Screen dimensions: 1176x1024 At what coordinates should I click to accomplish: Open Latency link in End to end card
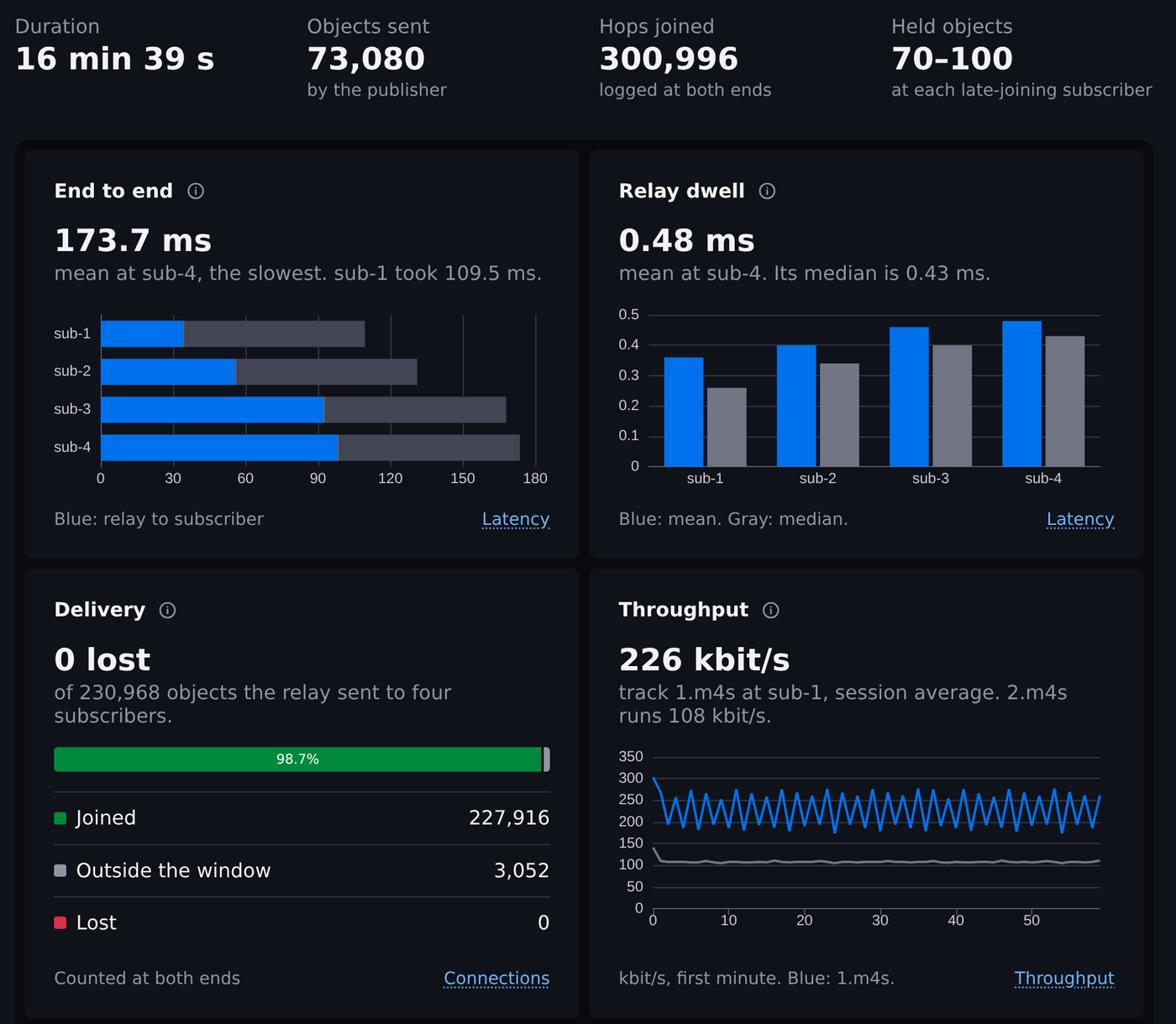516,519
